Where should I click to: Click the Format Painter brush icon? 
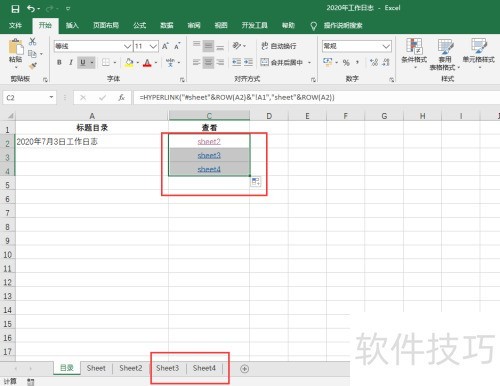tap(33, 66)
